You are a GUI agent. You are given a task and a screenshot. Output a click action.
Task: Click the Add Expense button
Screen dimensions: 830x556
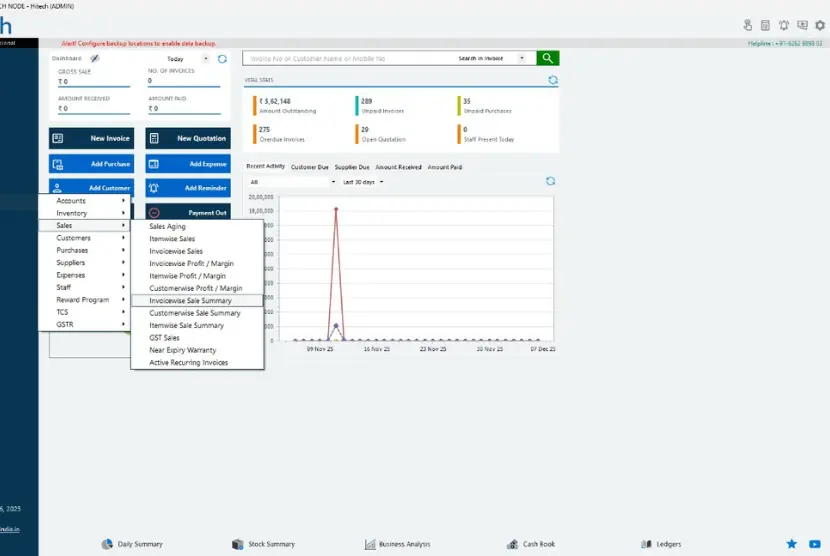[188, 163]
